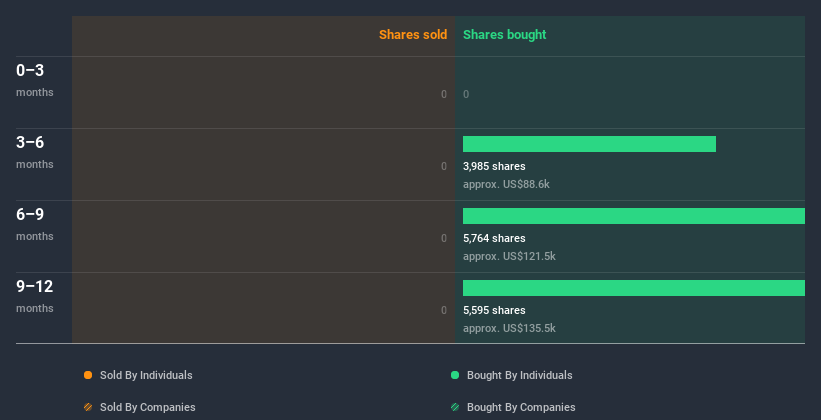Click the Shares bought column header
This screenshot has height=420, width=821.
[x=505, y=35]
